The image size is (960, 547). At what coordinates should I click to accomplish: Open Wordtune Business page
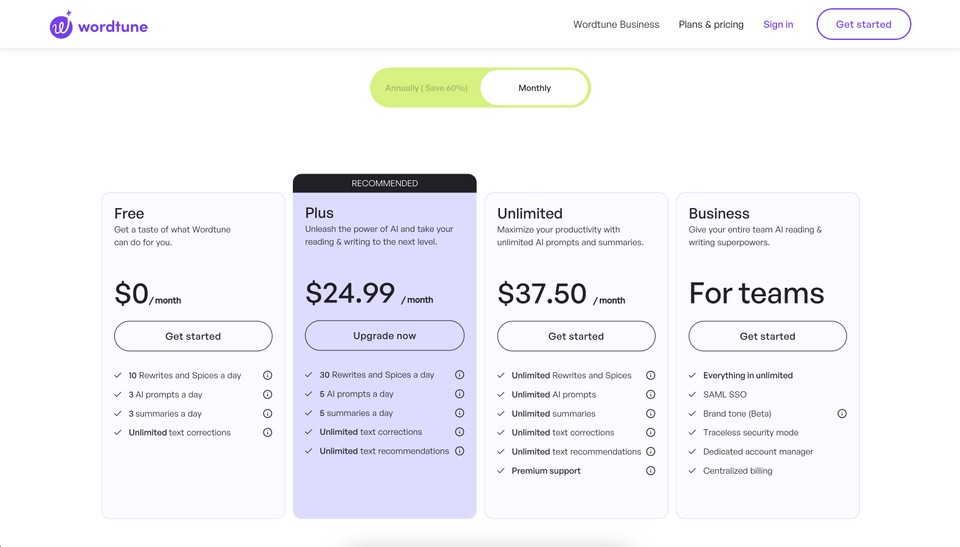[616, 25]
